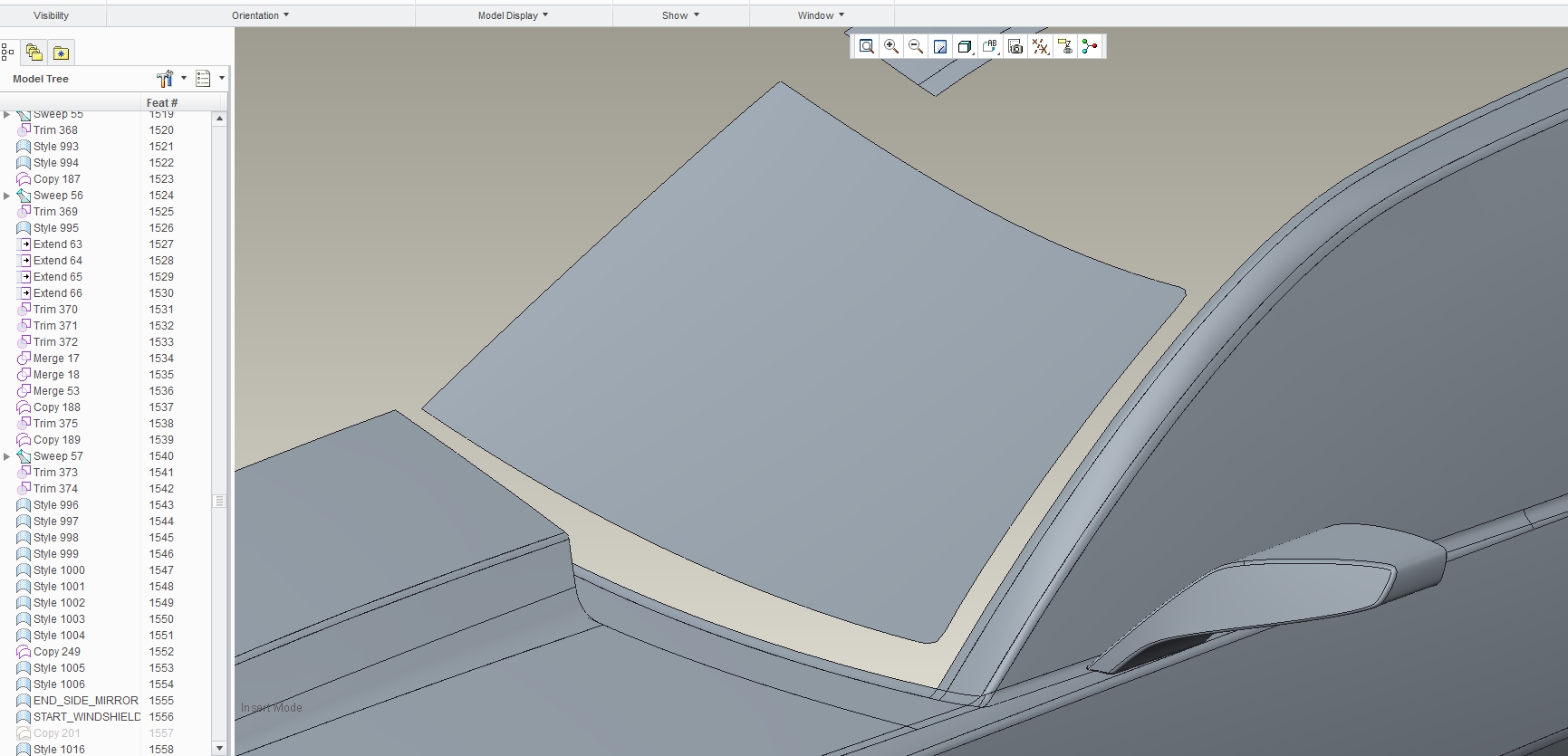Screen dimensions: 1568x756
Task: Select Style 1006 feature
Action: point(59,684)
